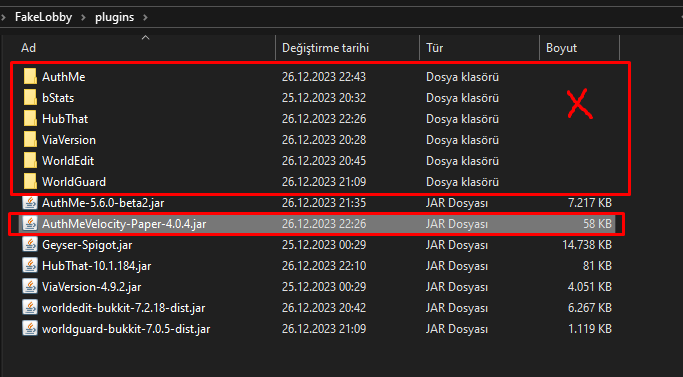Click date 26.12.2023 22:43 of AuthMe
The height and width of the screenshot is (377, 683).
click(324, 77)
